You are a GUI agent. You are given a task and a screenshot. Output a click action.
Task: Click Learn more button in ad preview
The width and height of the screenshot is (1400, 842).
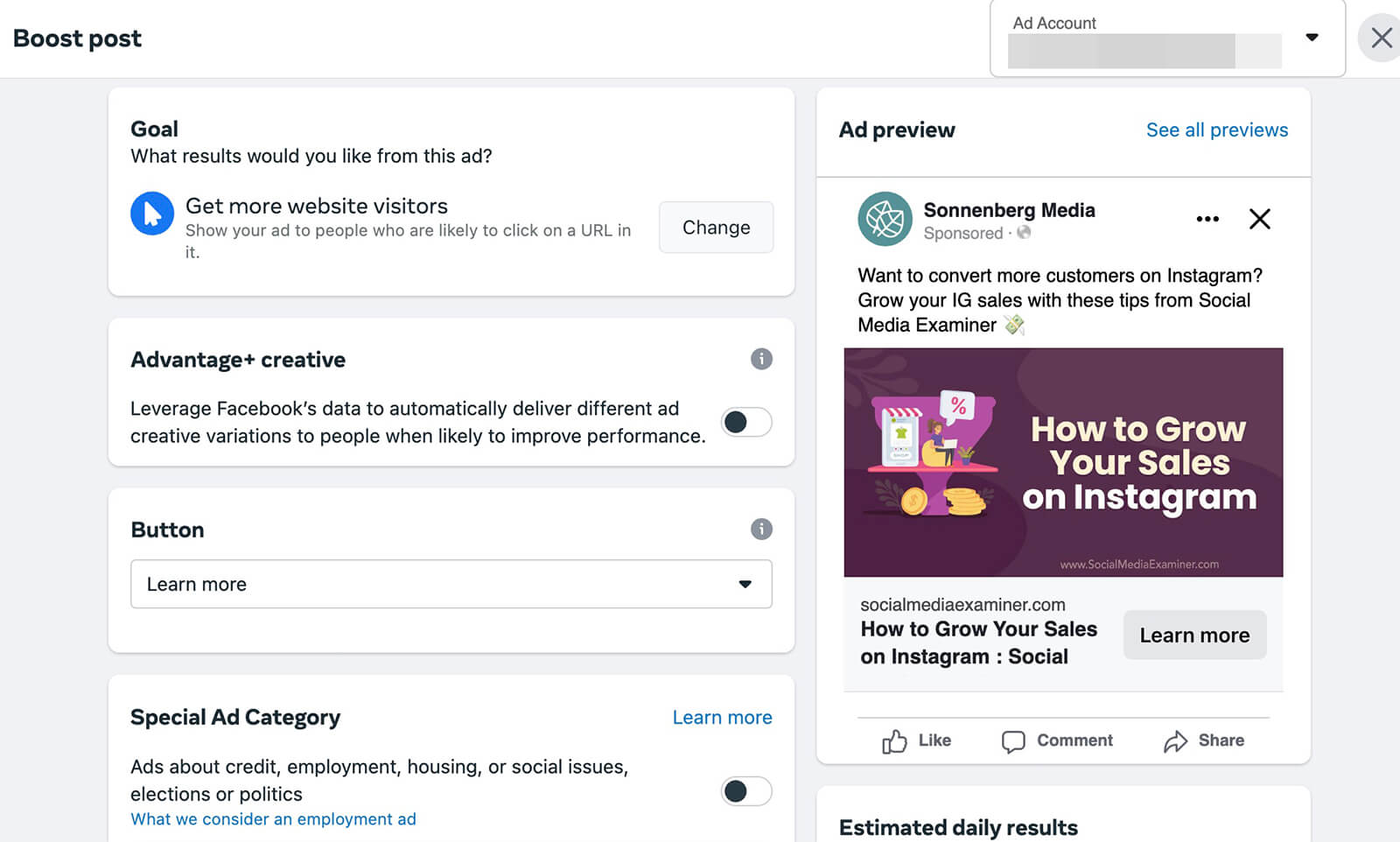click(x=1194, y=635)
